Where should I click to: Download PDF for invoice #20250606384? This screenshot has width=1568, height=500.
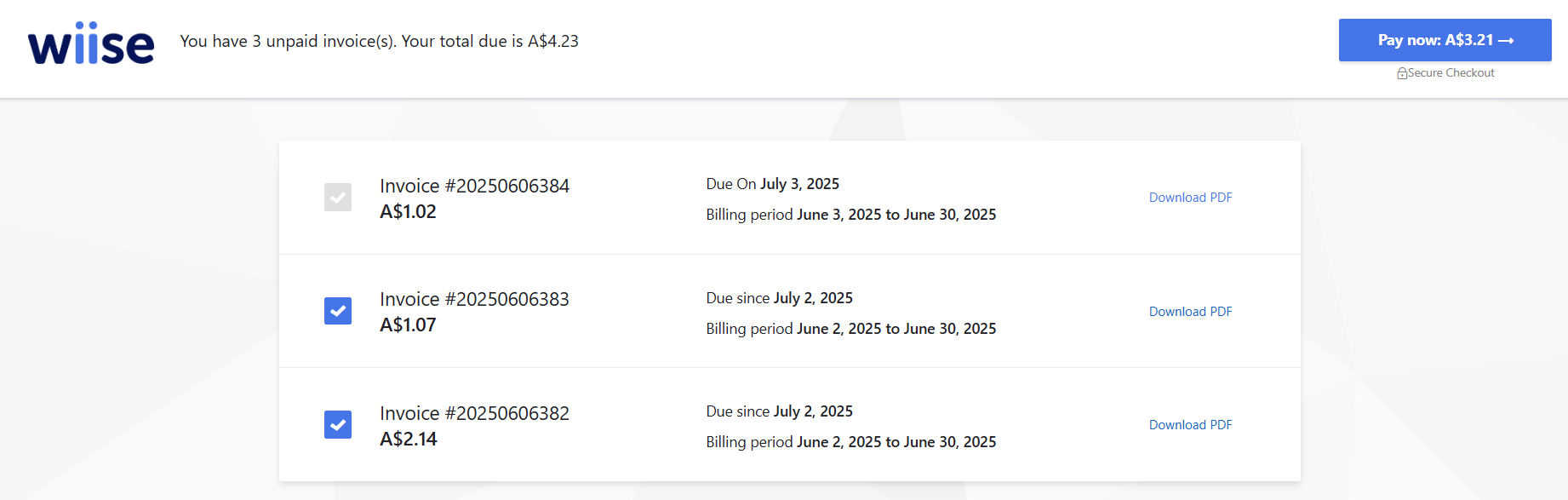[1190, 198]
